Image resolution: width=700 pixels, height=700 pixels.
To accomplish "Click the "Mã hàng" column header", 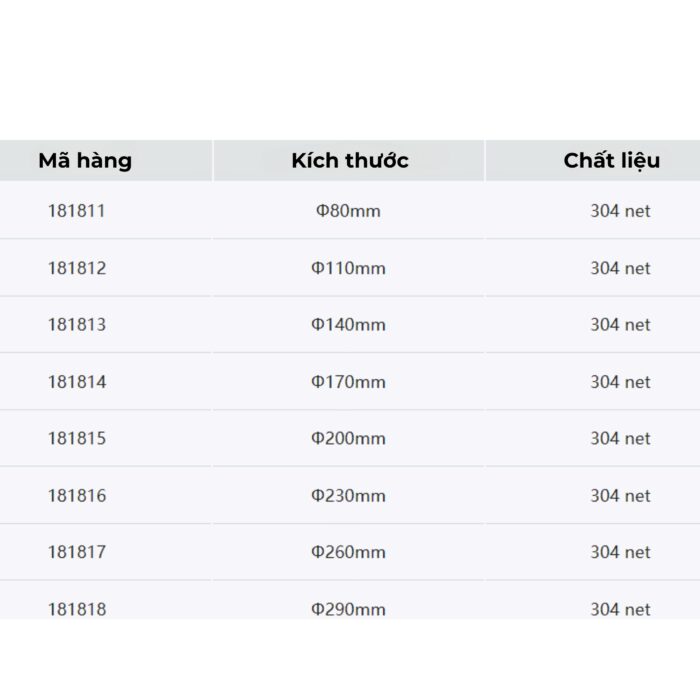I will tap(85, 161).
